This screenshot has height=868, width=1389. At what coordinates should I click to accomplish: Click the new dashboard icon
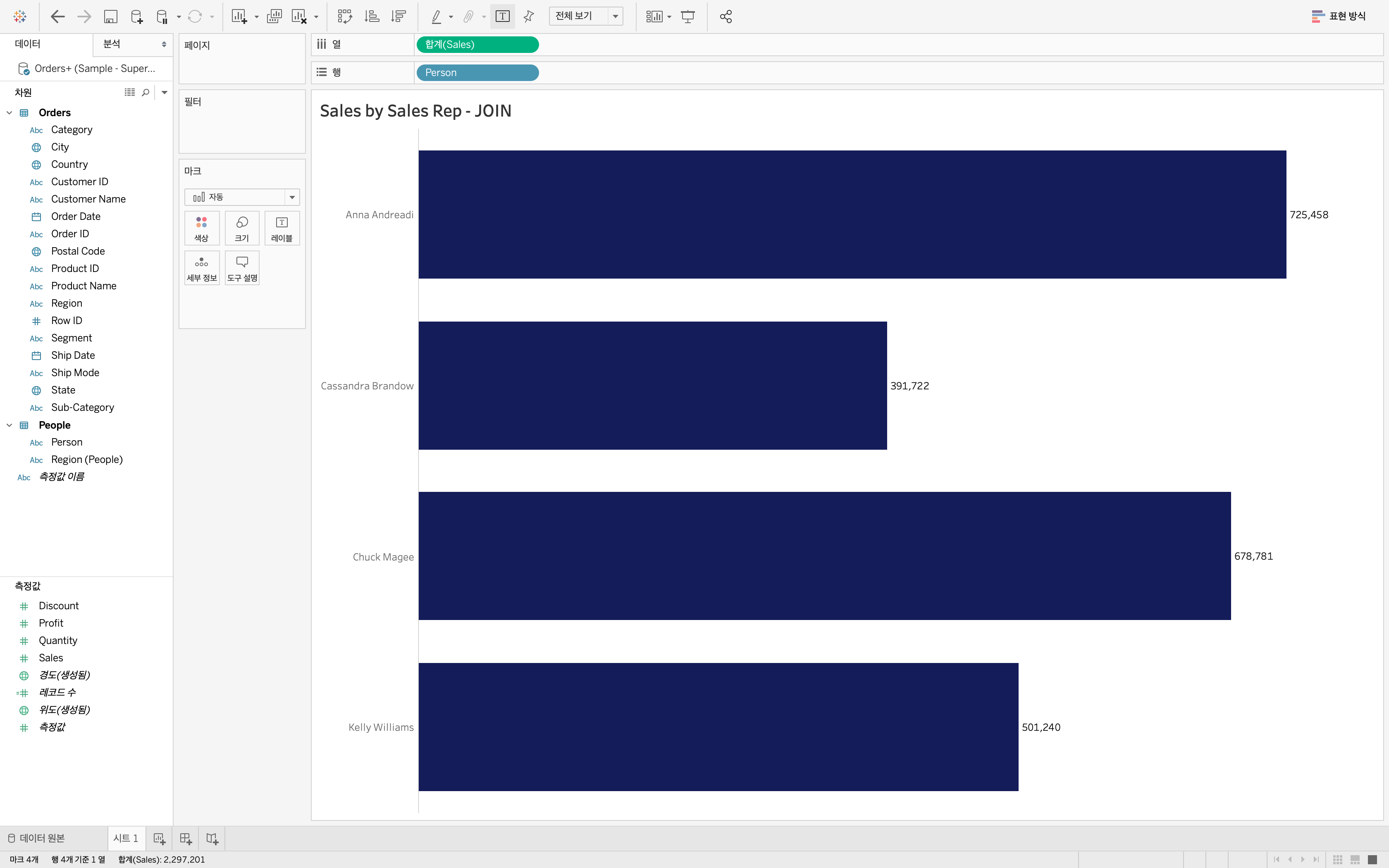(x=185, y=839)
